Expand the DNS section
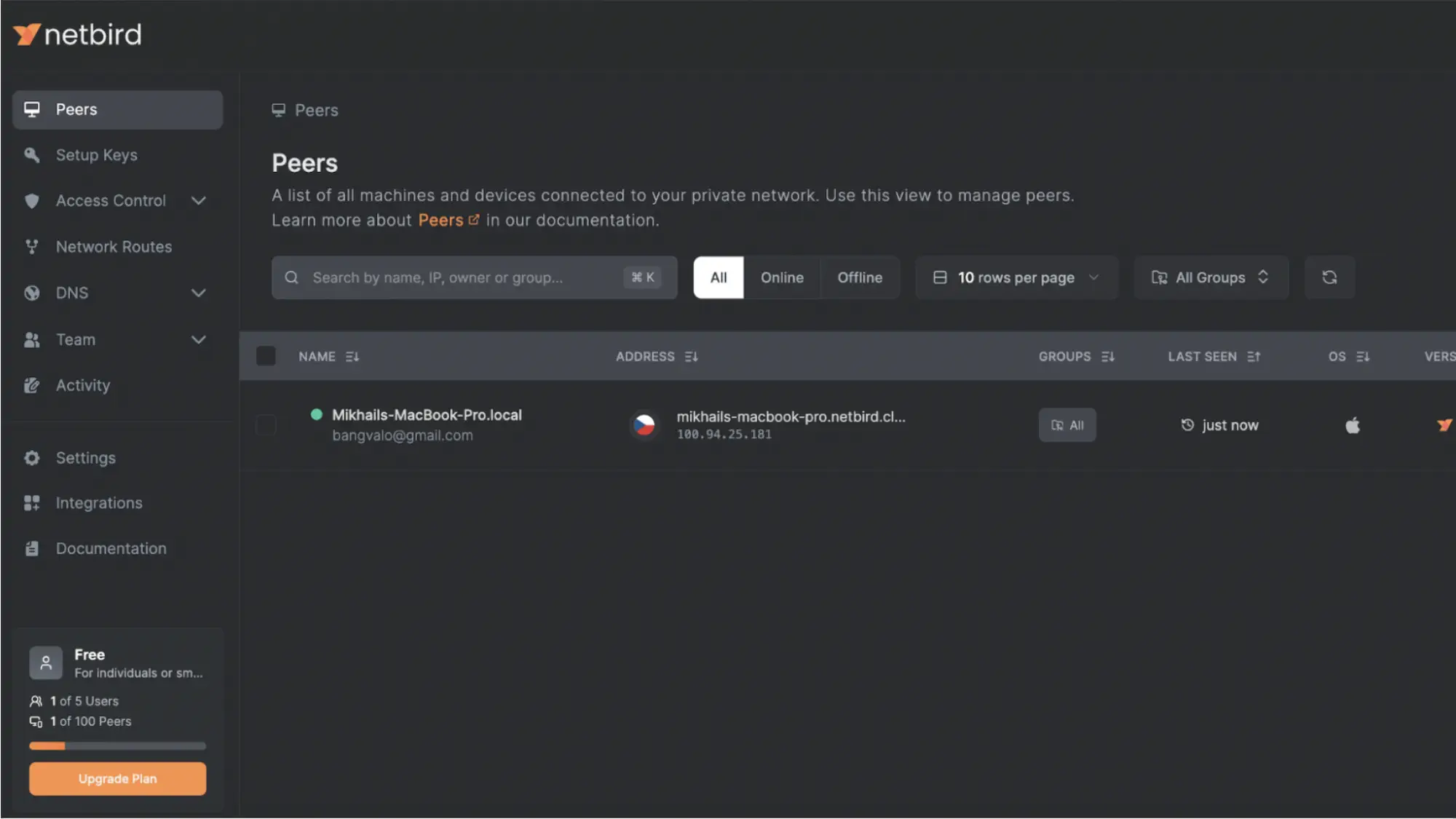The height and width of the screenshot is (819, 1456). click(x=71, y=293)
